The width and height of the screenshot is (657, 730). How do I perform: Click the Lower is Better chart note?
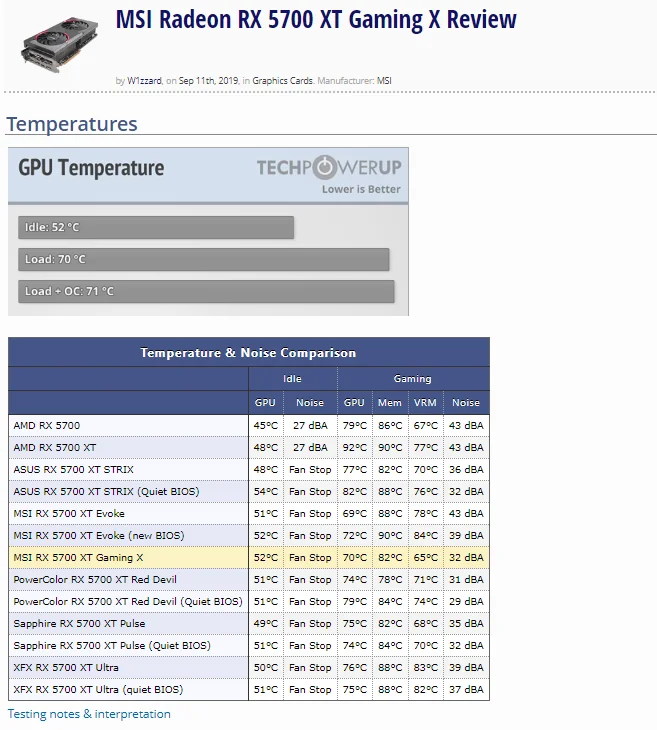click(x=361, y=189)
